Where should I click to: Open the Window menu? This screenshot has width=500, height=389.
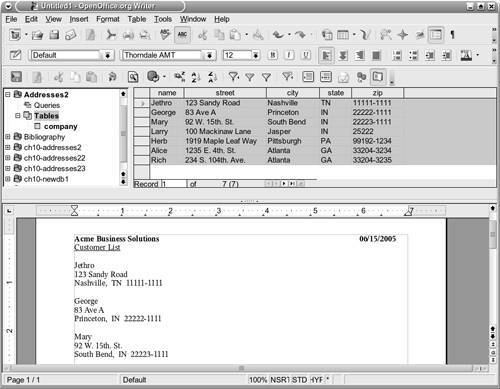click(193, 19)
